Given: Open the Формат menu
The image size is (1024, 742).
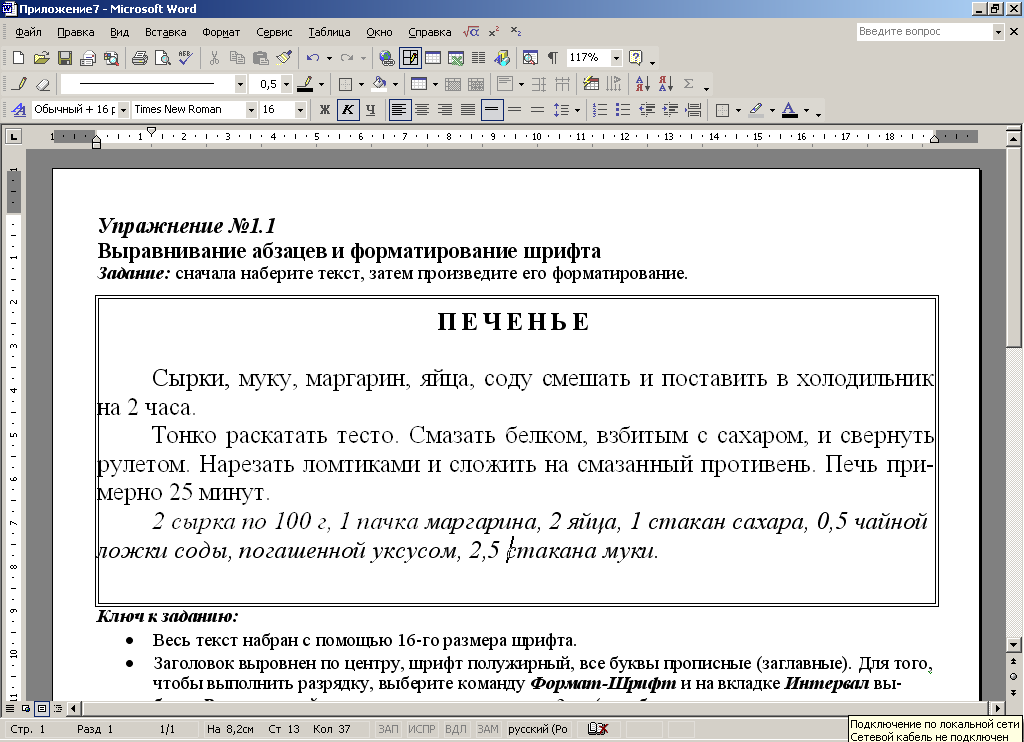Looking at the screenshot, I should tap(221, 32).
